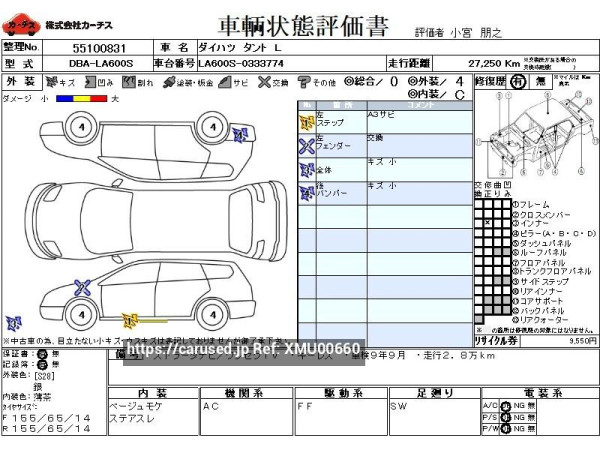Click 総合 grade value 0
This screenshot has height=450, width=600.
394,82
